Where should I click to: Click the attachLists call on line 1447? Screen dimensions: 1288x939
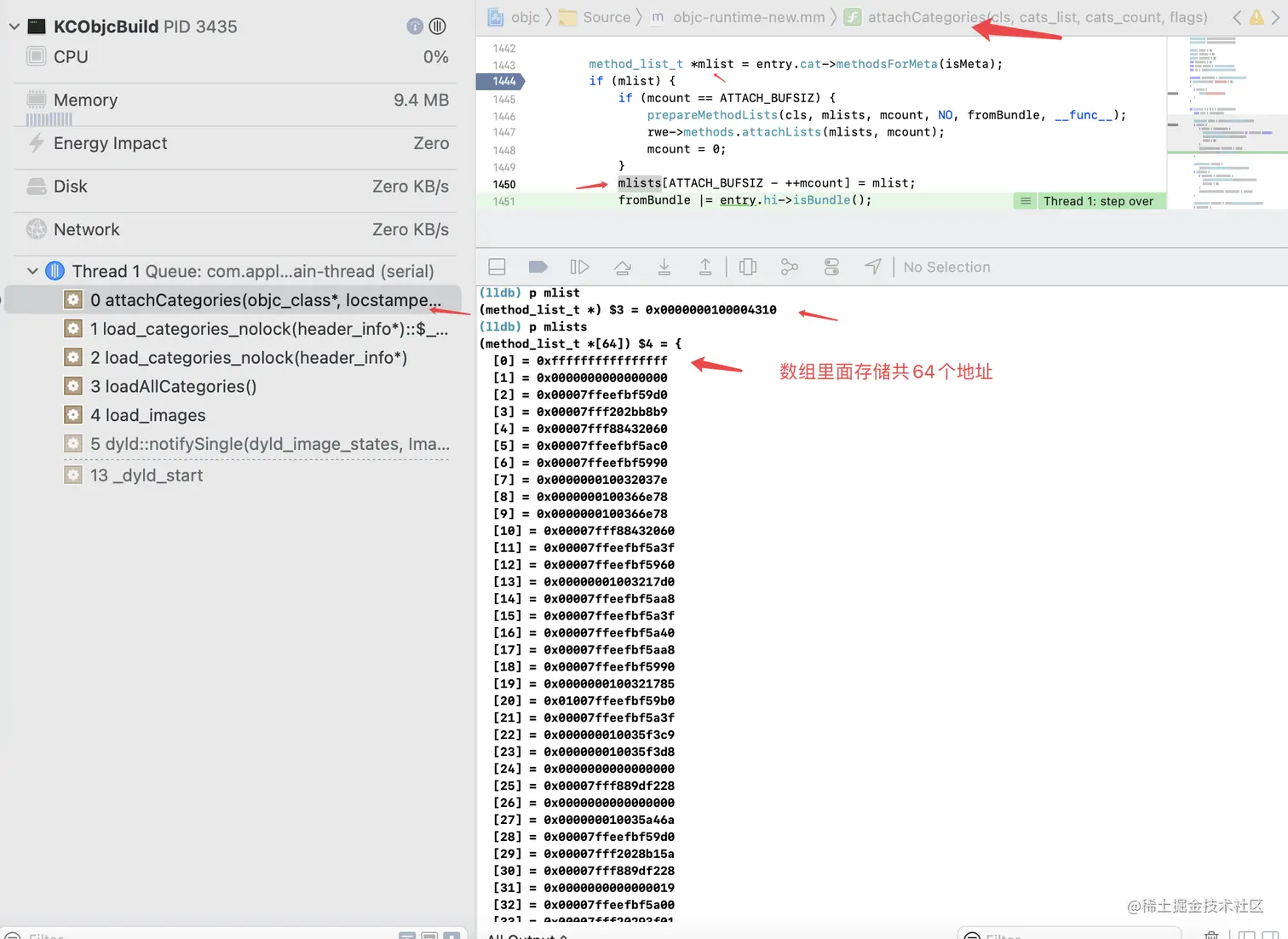[781, 132]
